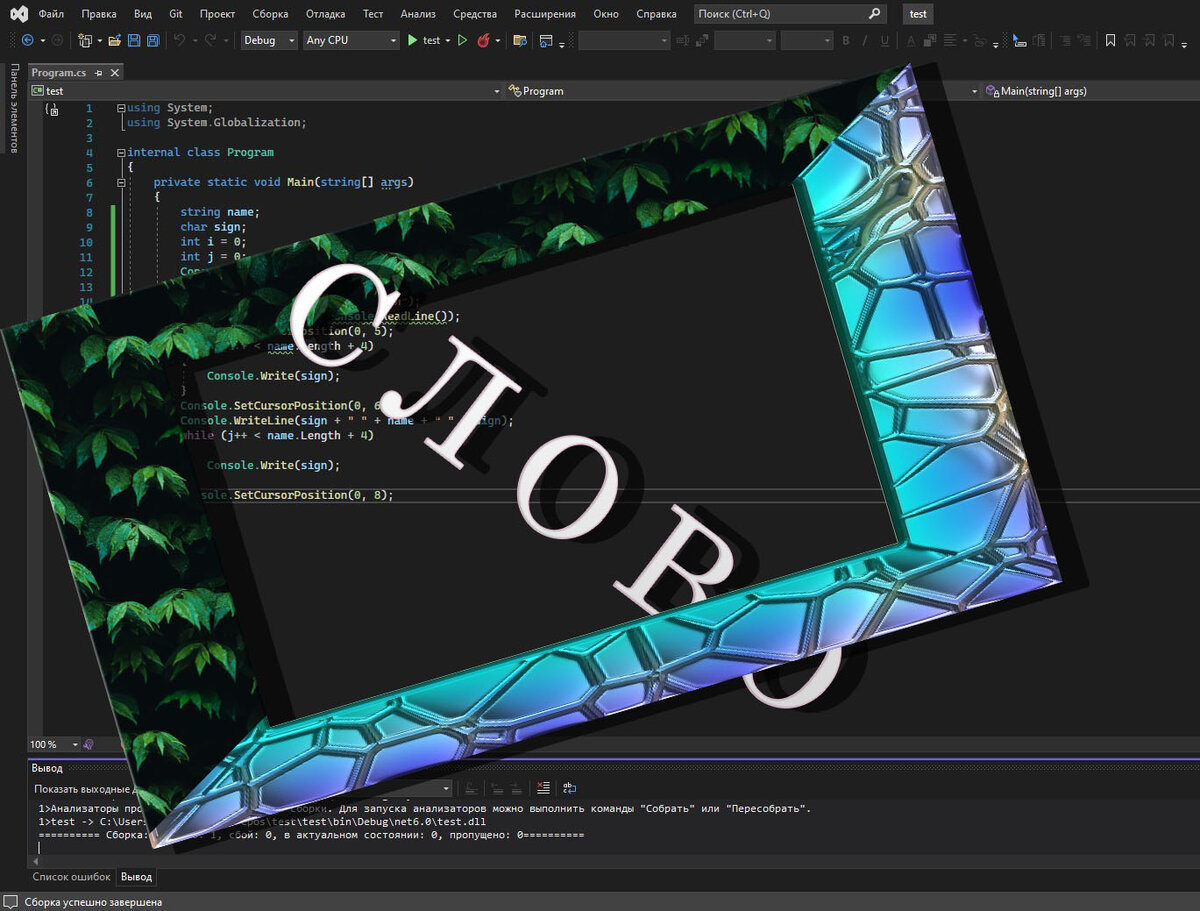Open the Справка menu
The image size is (1200, 911).
656,14
